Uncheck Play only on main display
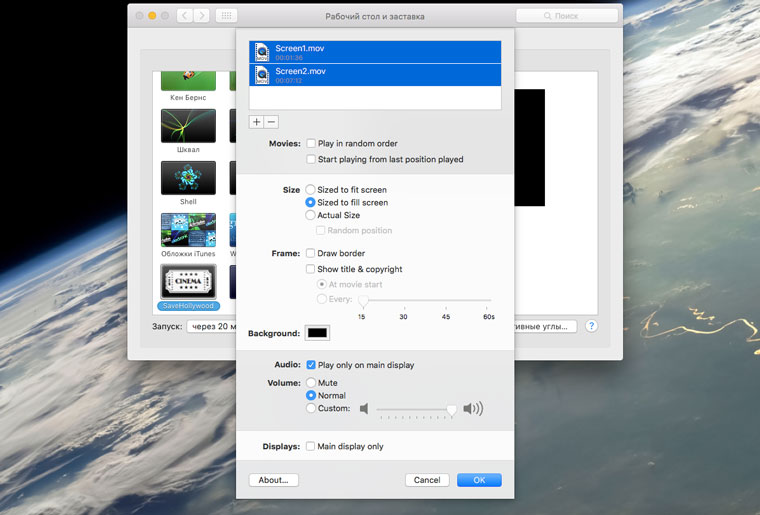 pos(311,365)
